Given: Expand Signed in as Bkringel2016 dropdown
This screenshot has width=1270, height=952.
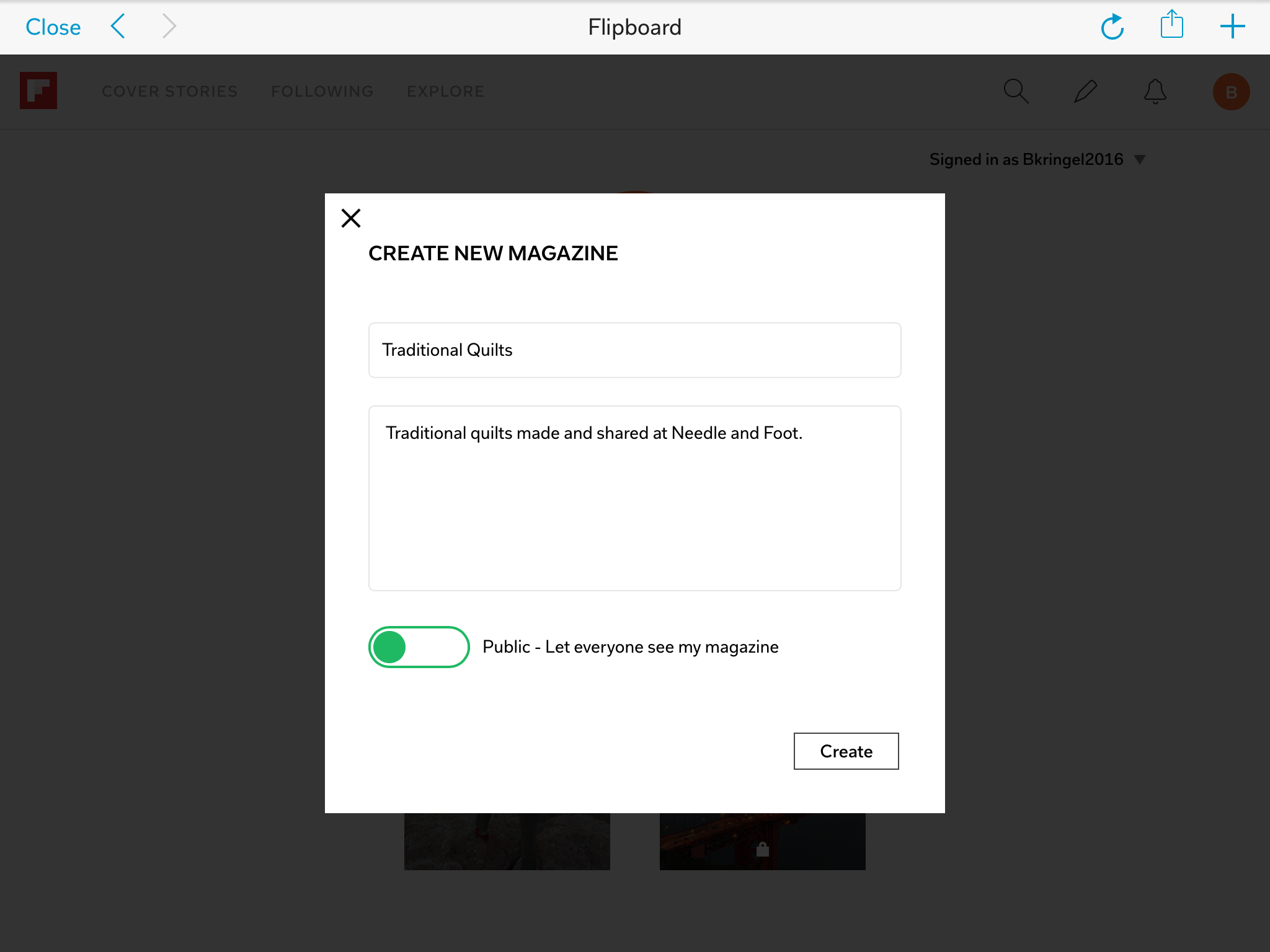Looking at the screenshot, I should tap(1037, 159).
